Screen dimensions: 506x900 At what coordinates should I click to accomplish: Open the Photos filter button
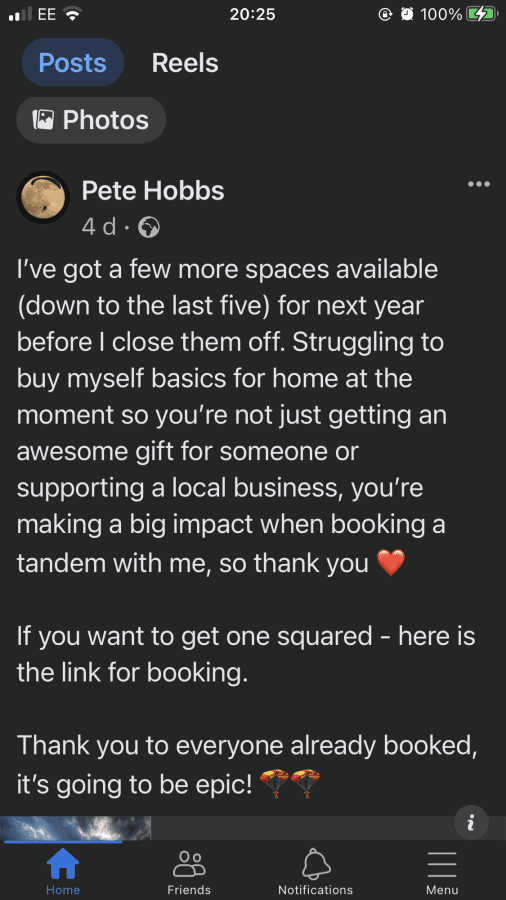pyautogui.click(x=91, y=120)
